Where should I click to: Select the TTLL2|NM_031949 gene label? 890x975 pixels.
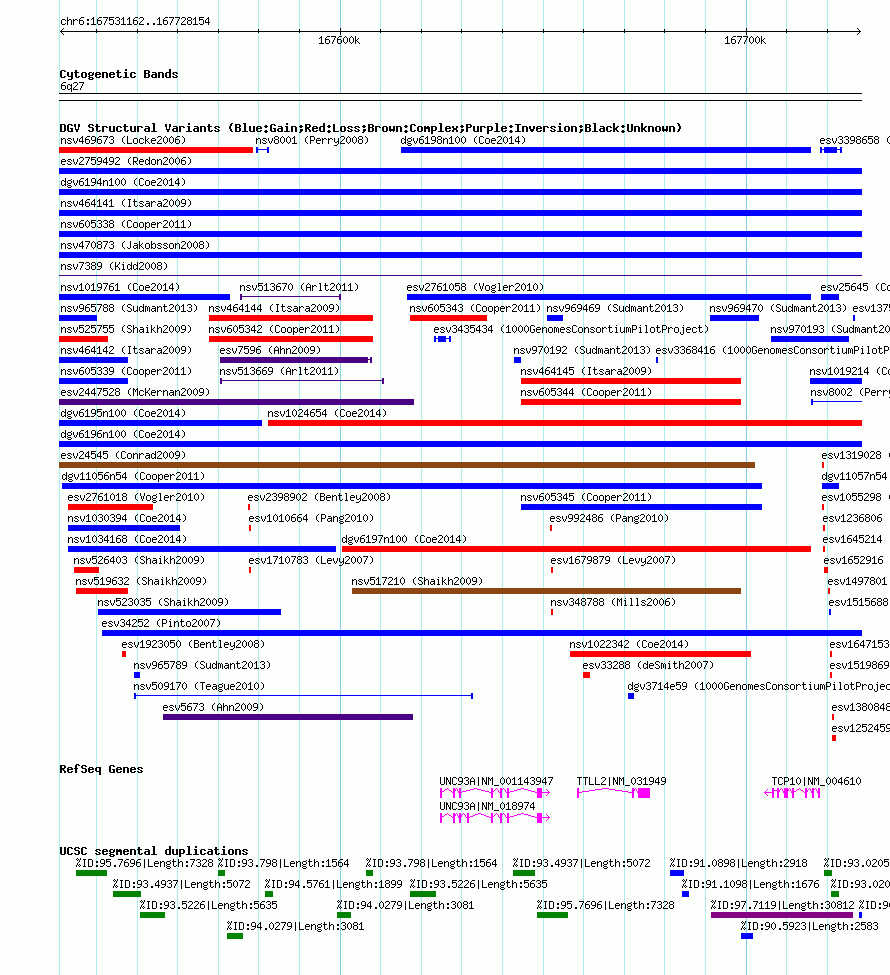coord(621,782)
